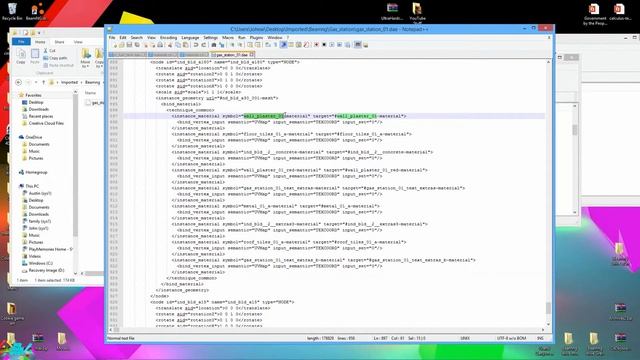Select OneDrive in Explorer navigation pane
This screenshot has width=640, height=360.
point(33,137)
